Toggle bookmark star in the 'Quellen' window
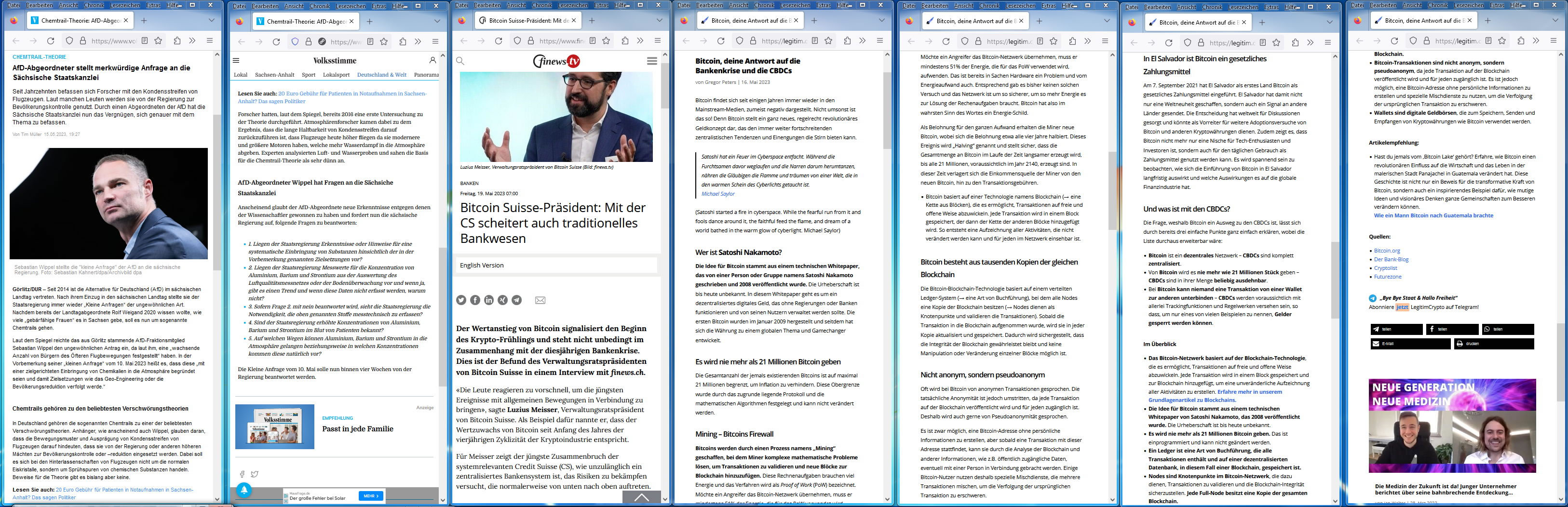Viewport: 1568px width, 507px height. click(1501, 41)
